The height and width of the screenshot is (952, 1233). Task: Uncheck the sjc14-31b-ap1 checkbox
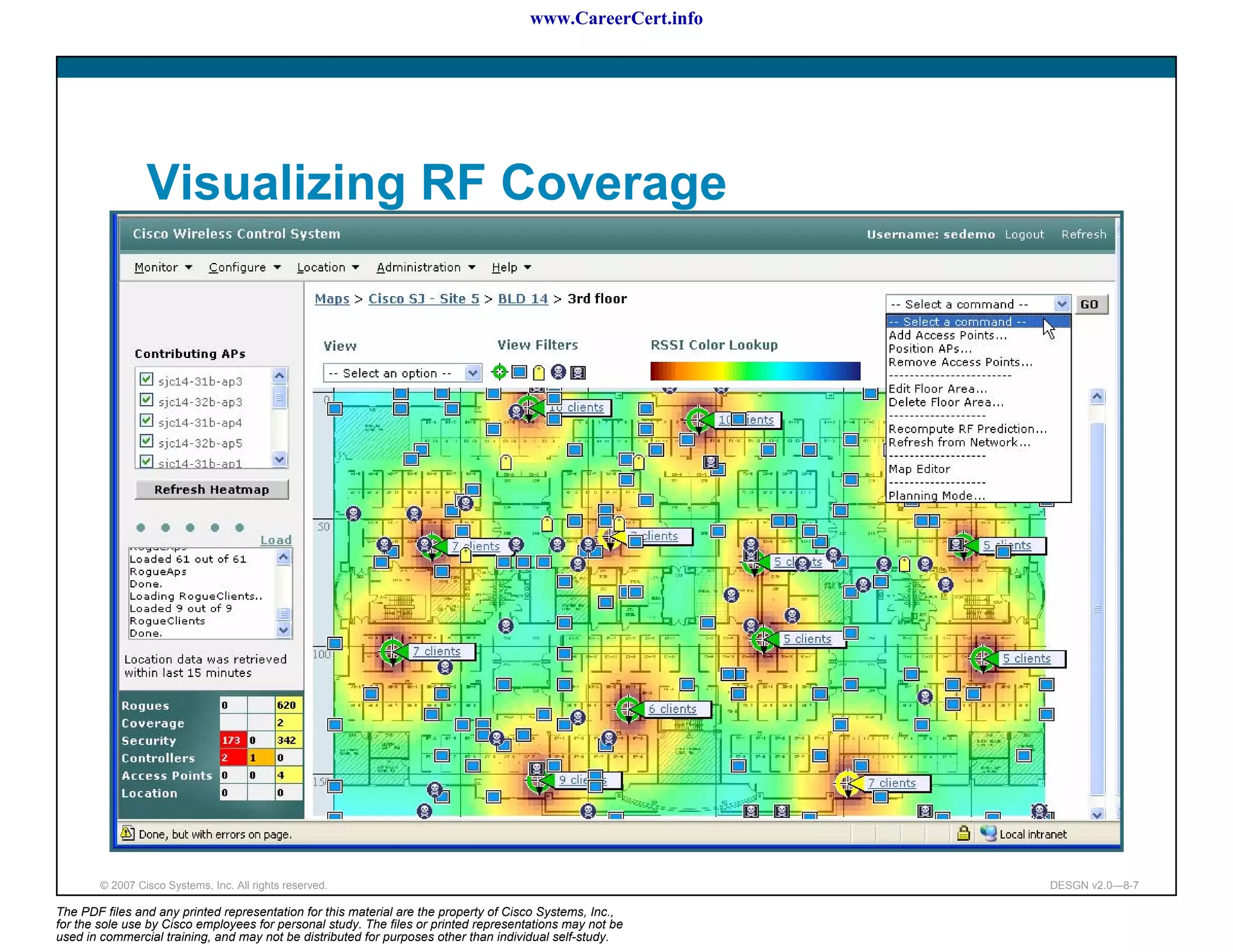pyautogui.click(x=146, y=462)
